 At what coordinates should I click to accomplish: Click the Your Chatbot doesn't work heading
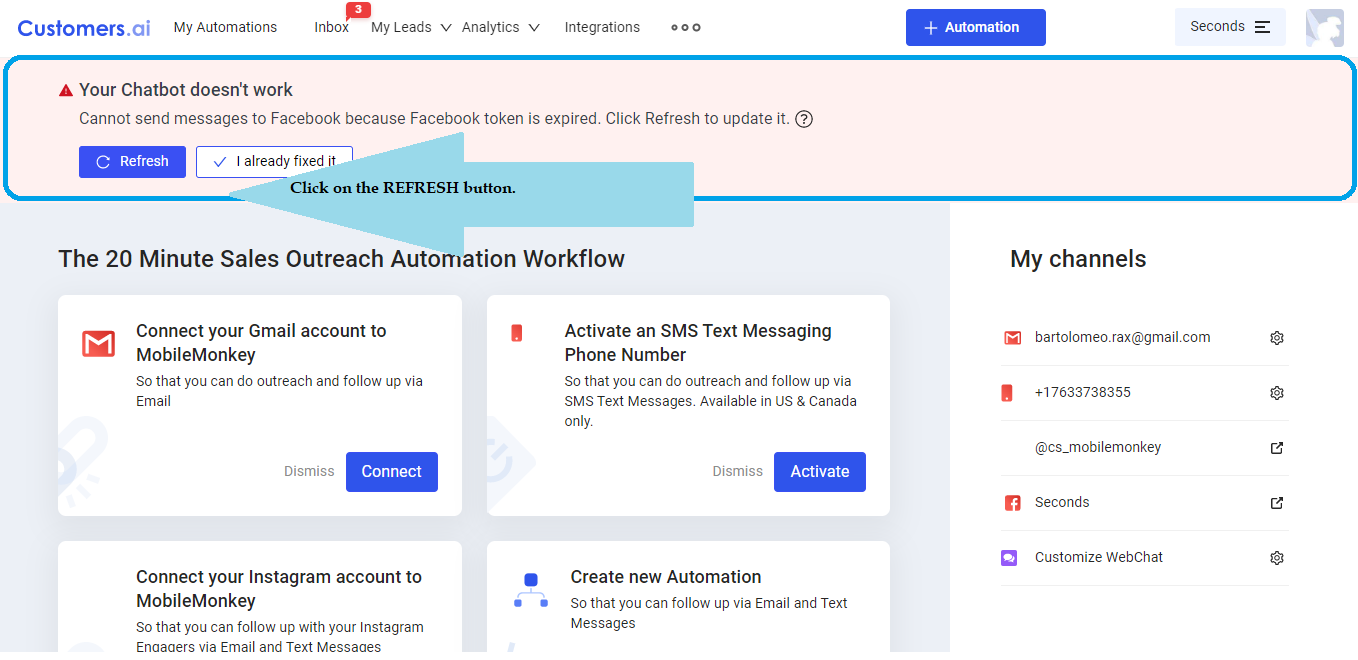[x=186, y=90]
